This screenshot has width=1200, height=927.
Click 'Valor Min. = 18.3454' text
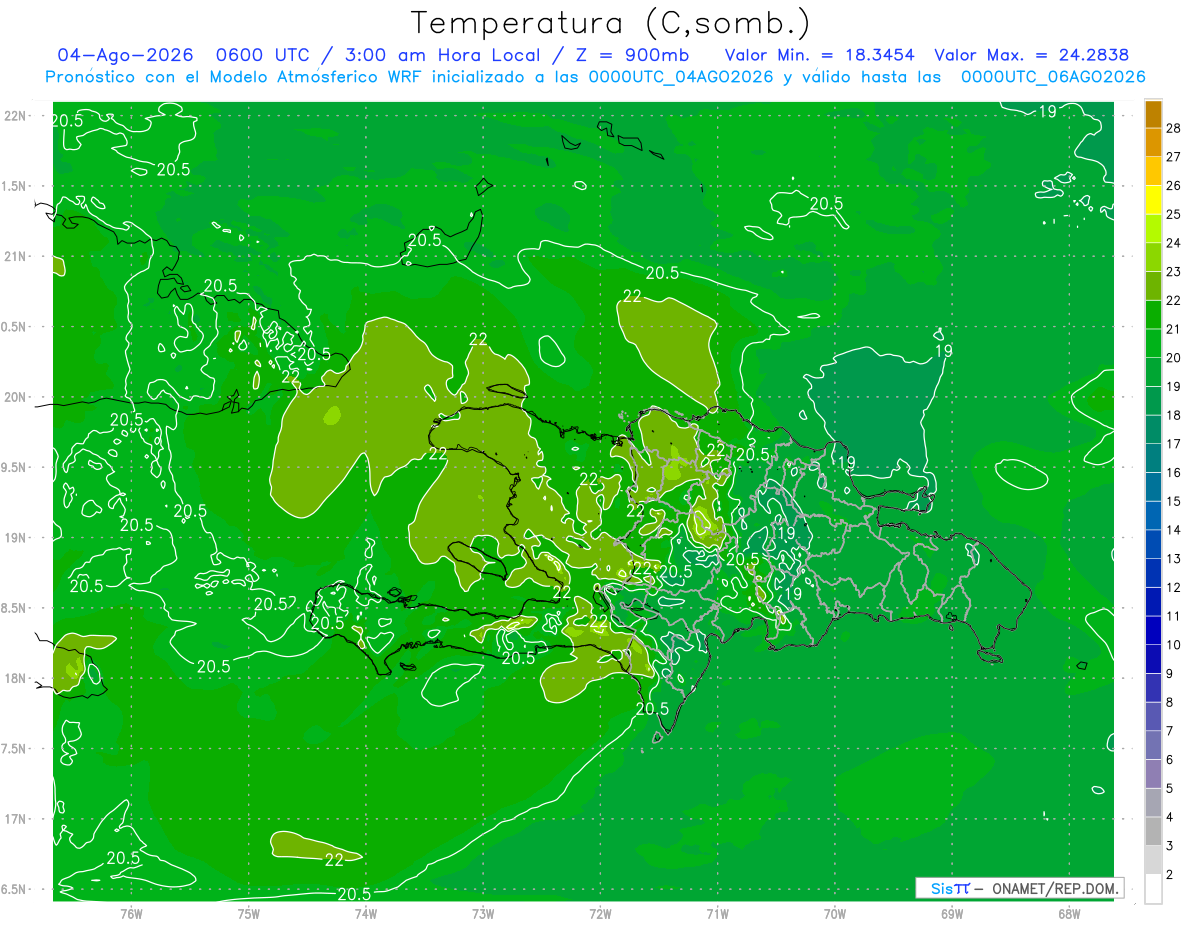tap(820, 55)
